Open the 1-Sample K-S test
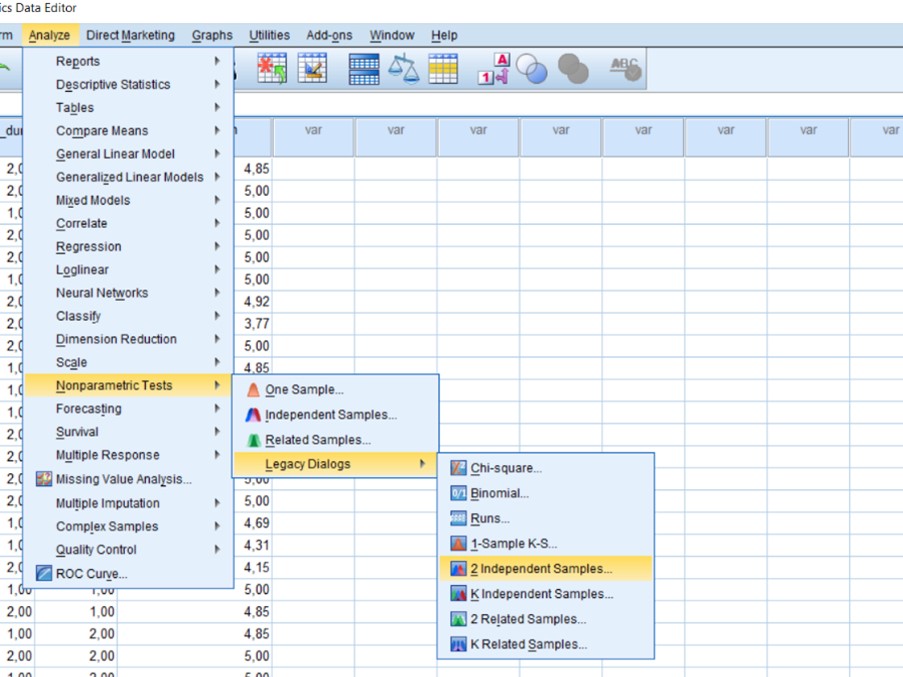 pos(513,544)
